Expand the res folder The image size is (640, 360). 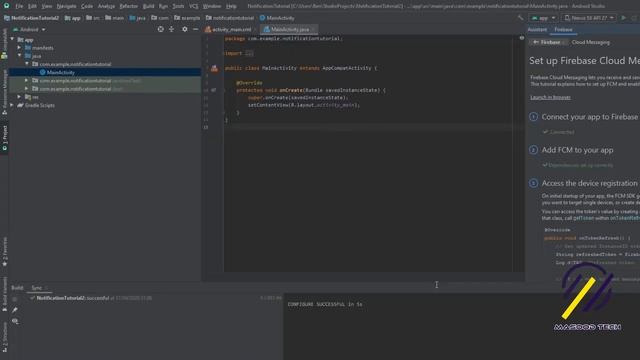(19, 97)
